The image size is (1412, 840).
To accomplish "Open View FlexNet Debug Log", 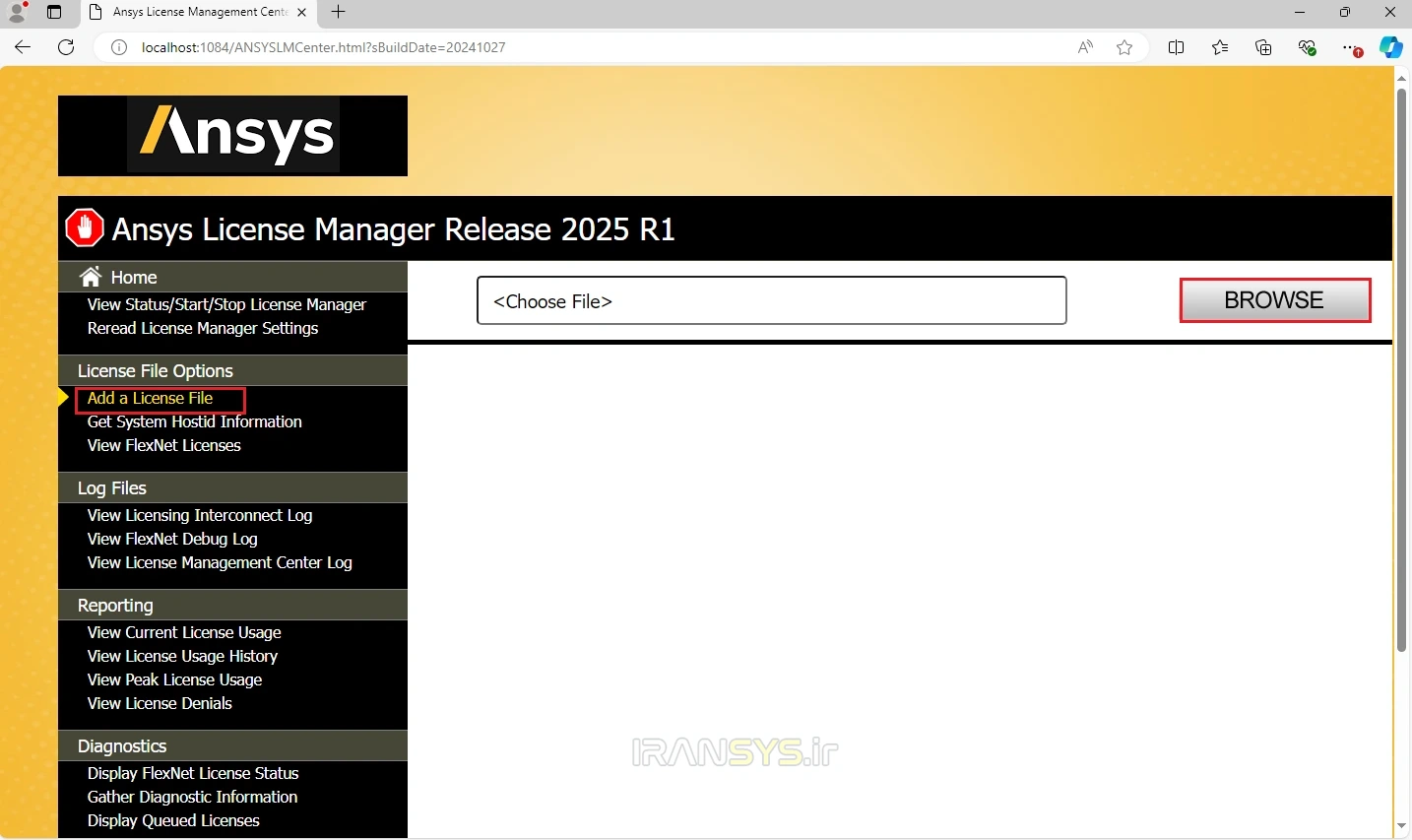I will click(x=172, y=539).
